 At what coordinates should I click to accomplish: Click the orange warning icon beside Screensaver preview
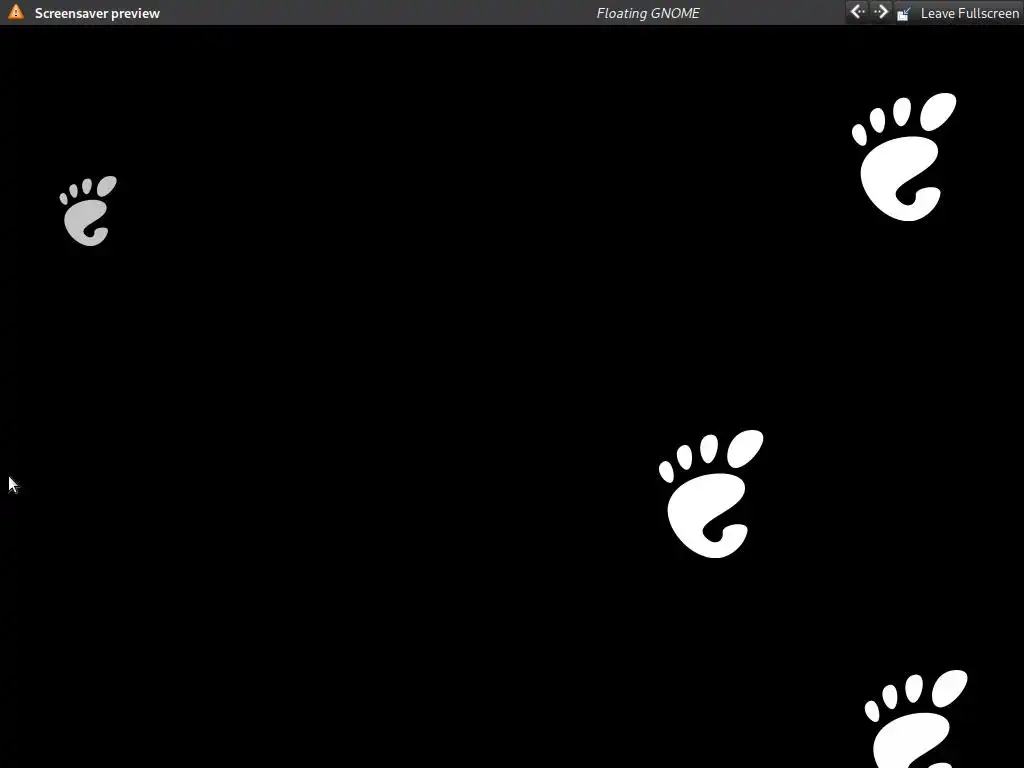(x=16, y=12)
